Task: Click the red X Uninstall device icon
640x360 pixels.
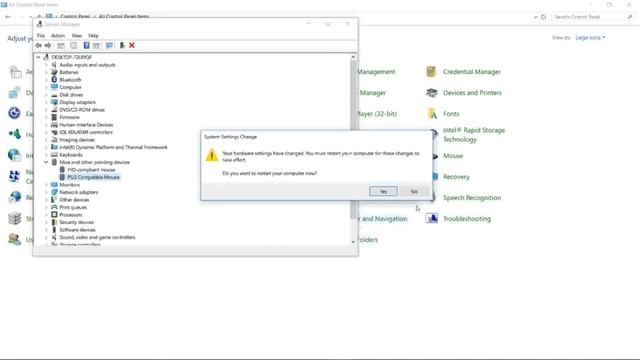Action: [x=132, y=45]
